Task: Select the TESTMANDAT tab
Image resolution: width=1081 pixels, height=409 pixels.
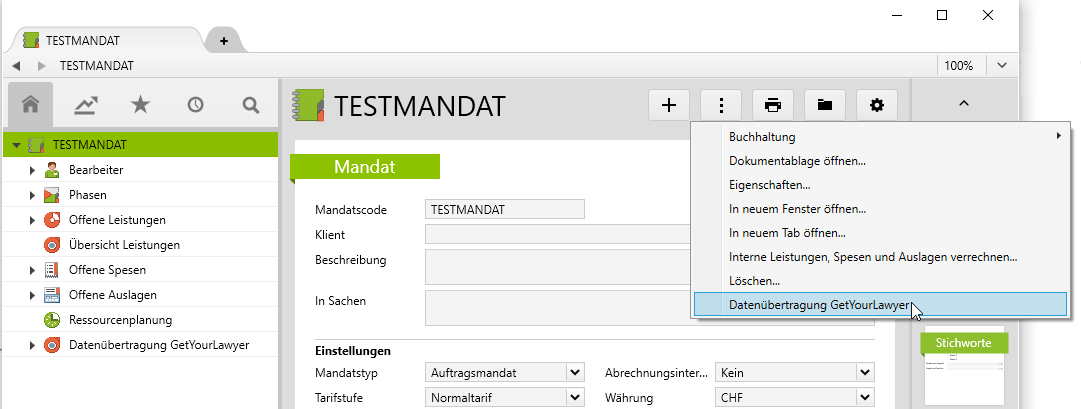Action: [x=103, y=40]
